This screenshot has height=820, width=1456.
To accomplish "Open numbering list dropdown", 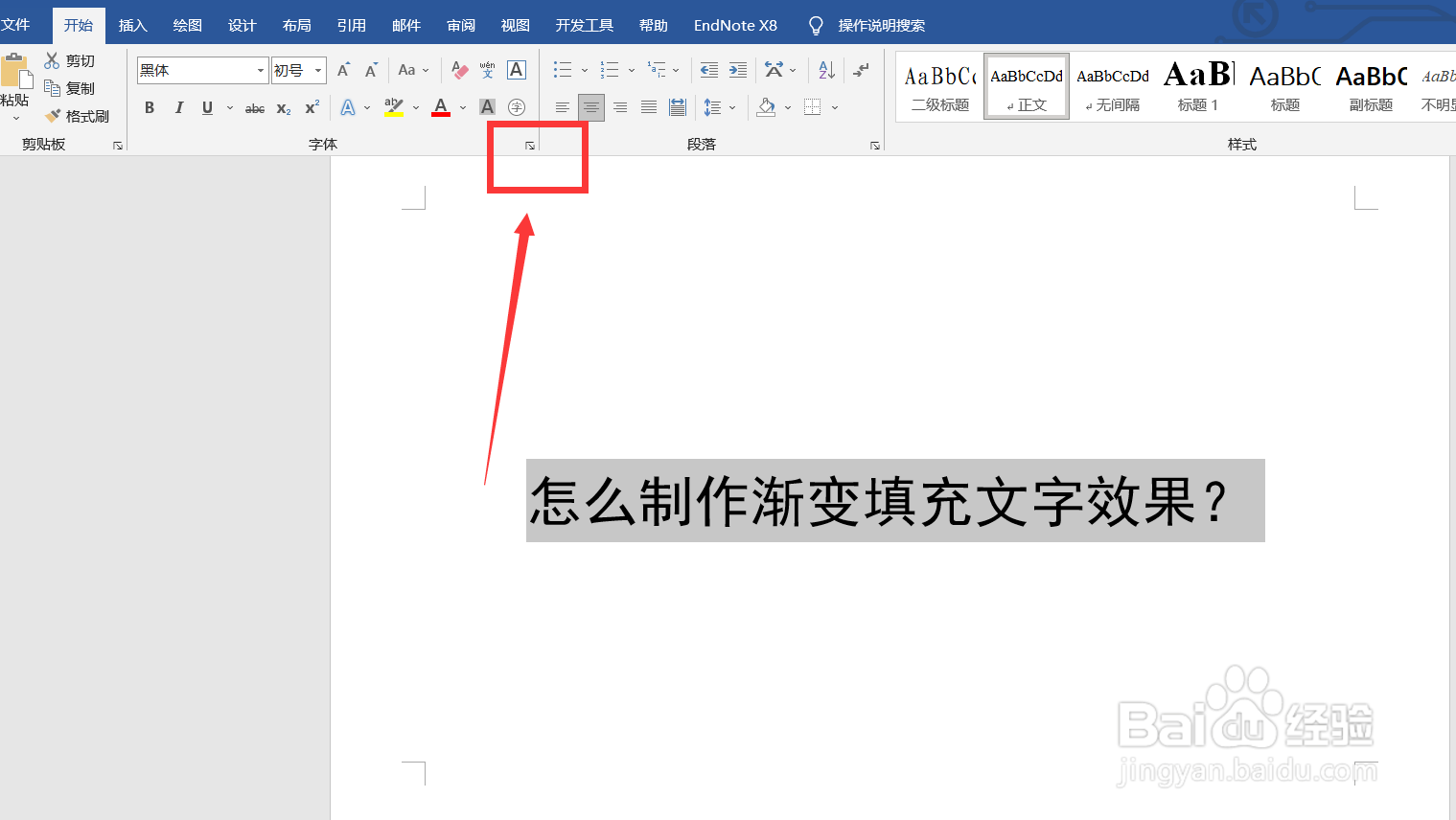I will 632,70.
